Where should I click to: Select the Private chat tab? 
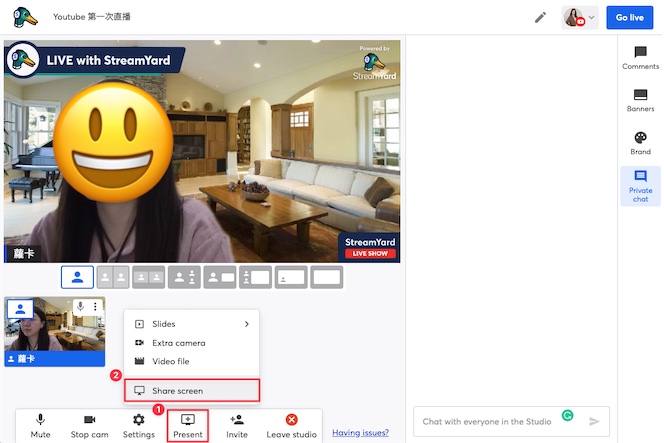pos(640,186)
